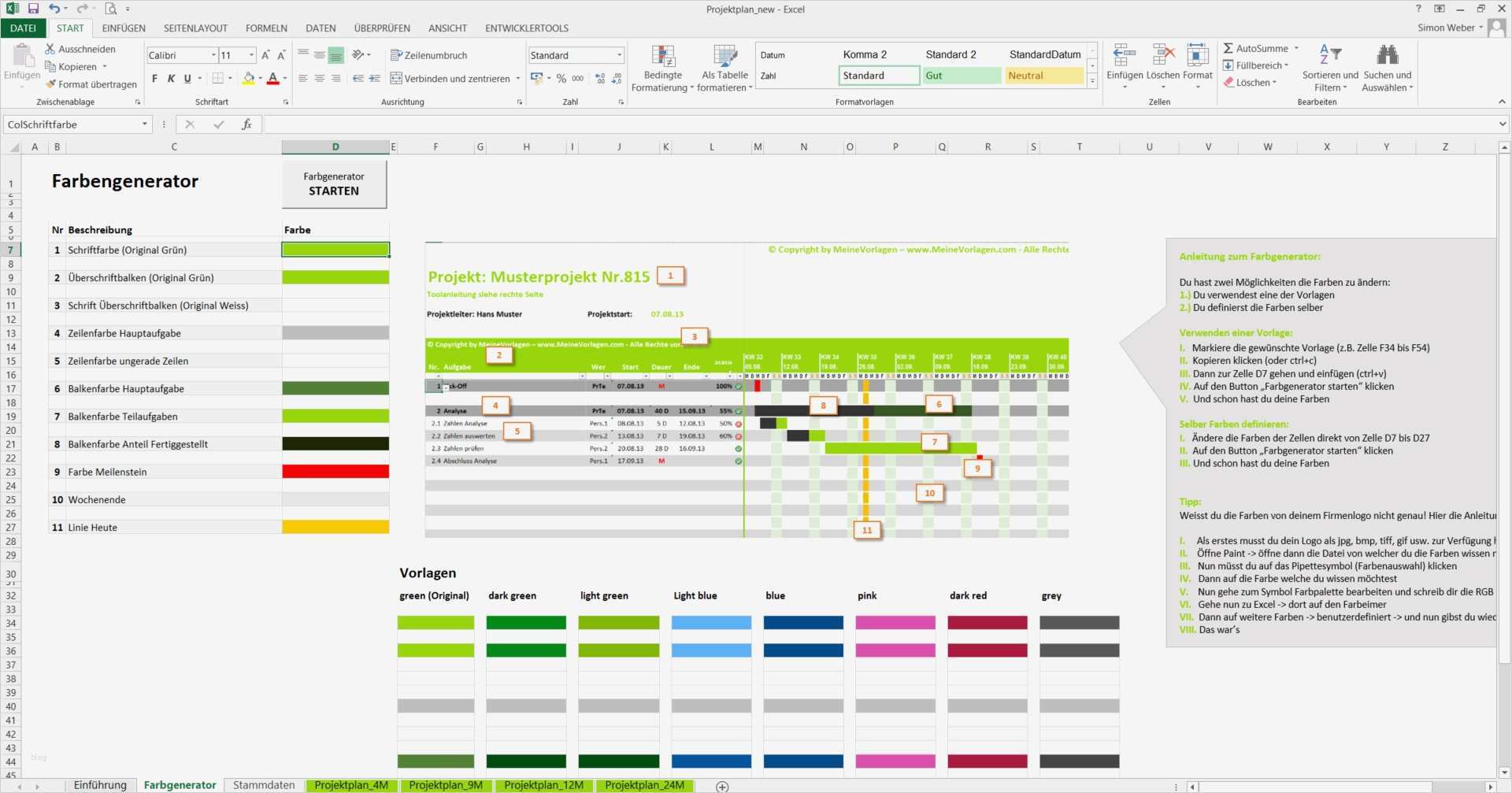1512x793 pixels.
Task: Enable Zeilenumbruch for the cell
Action: (430, 55)
